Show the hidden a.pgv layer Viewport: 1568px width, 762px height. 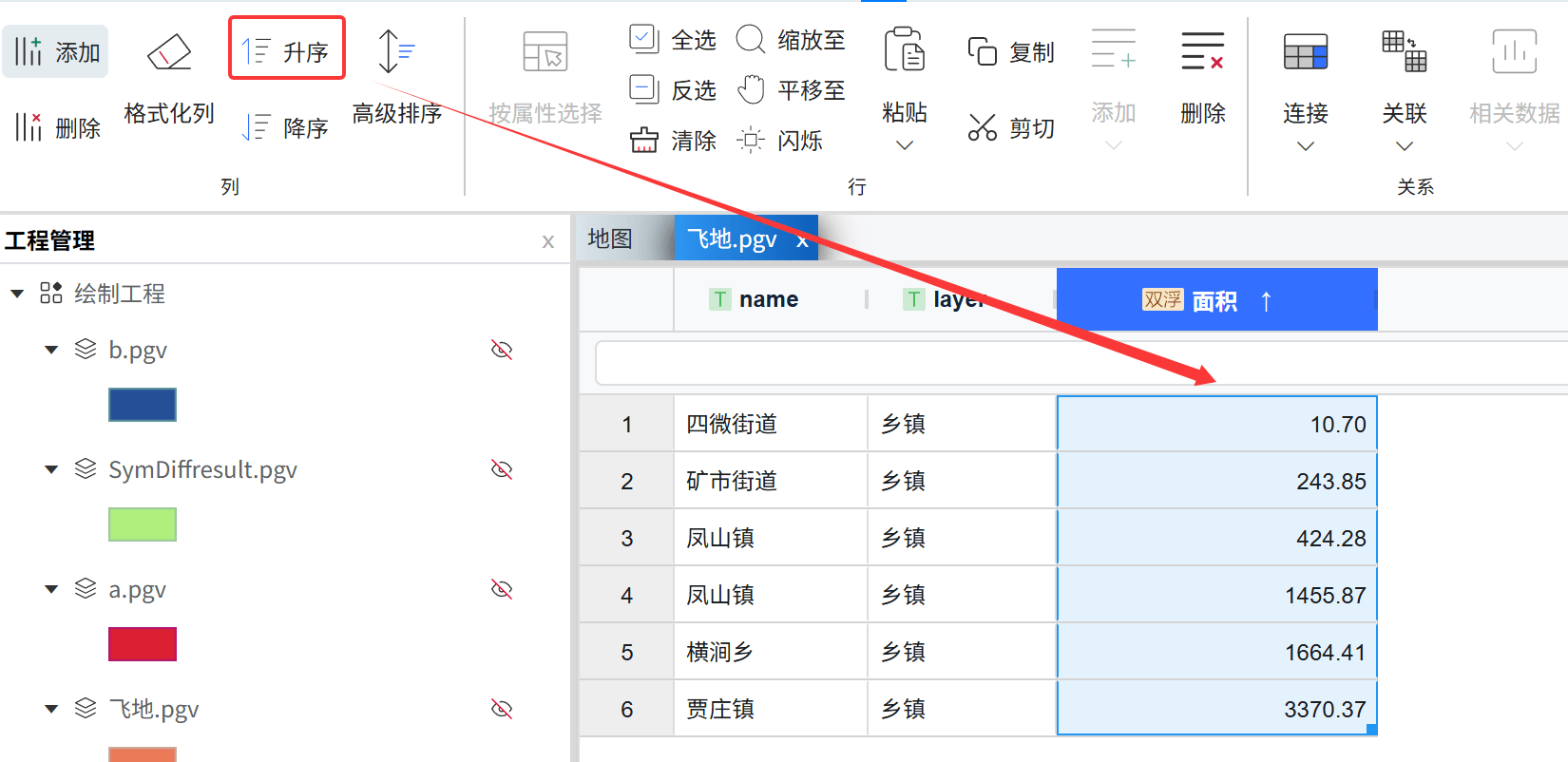(x=502, y=589)
